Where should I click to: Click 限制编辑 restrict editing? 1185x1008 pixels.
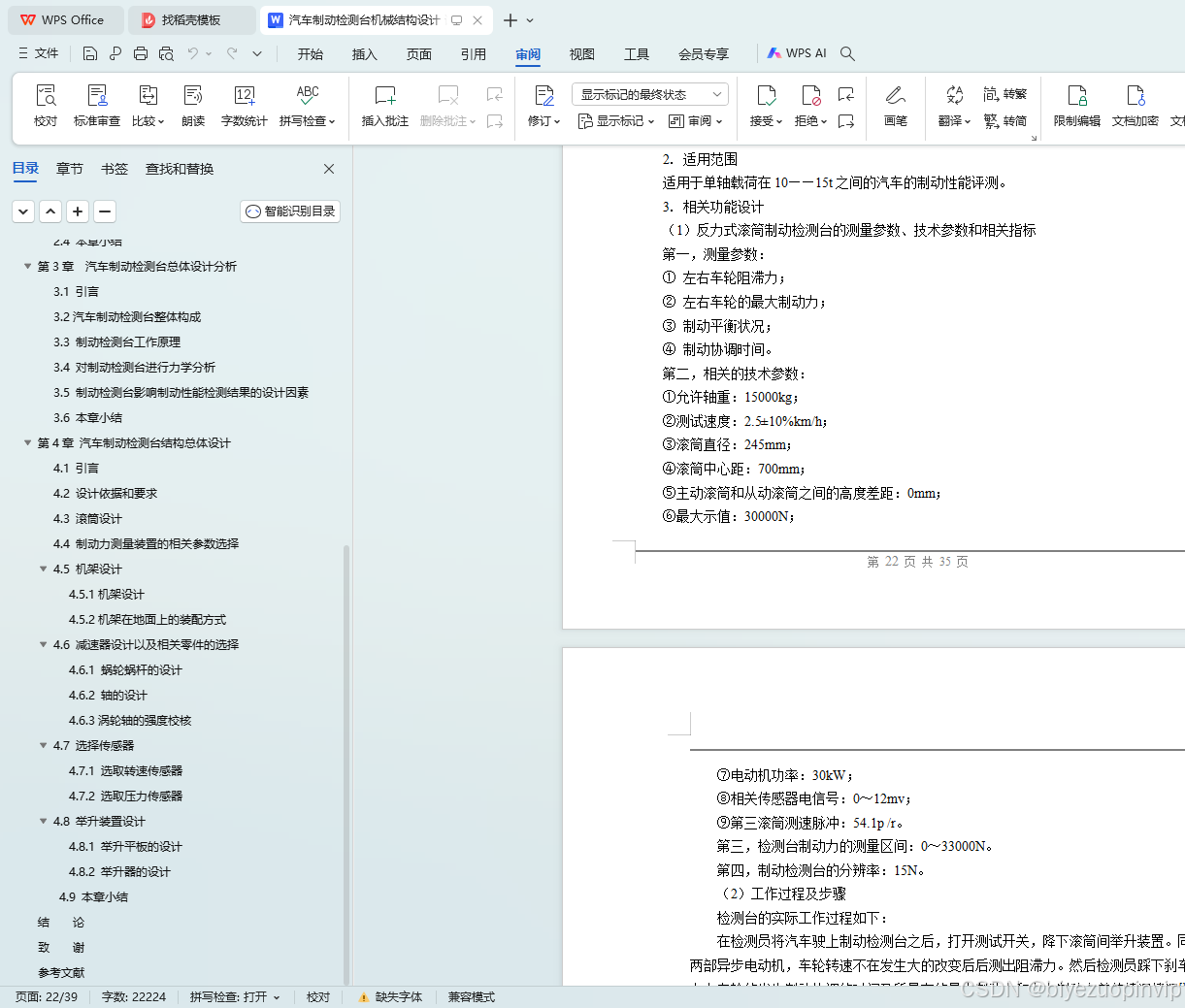[x=1077, y=106]
